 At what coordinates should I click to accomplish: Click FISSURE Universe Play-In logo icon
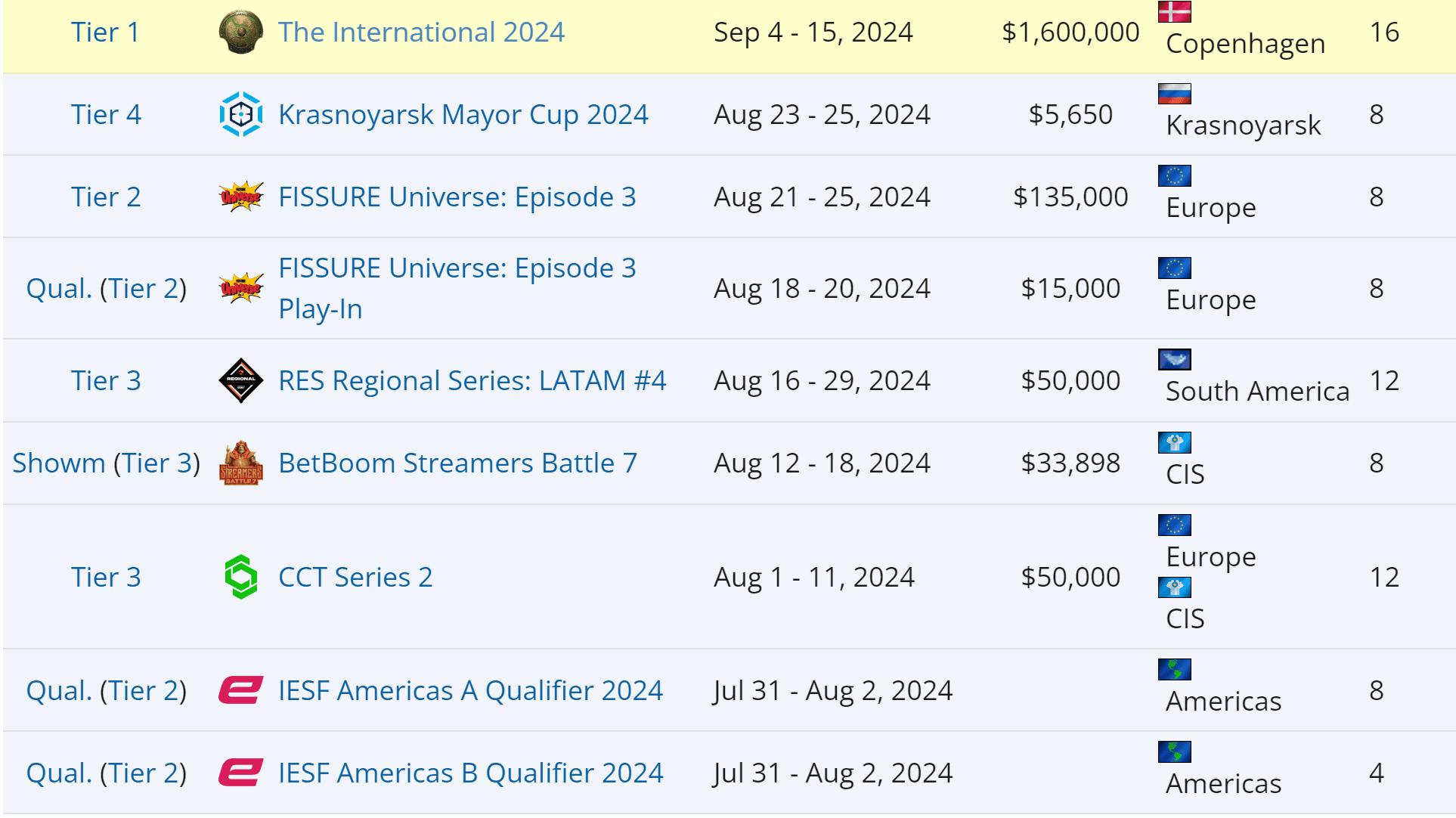[x=240, y=288]
